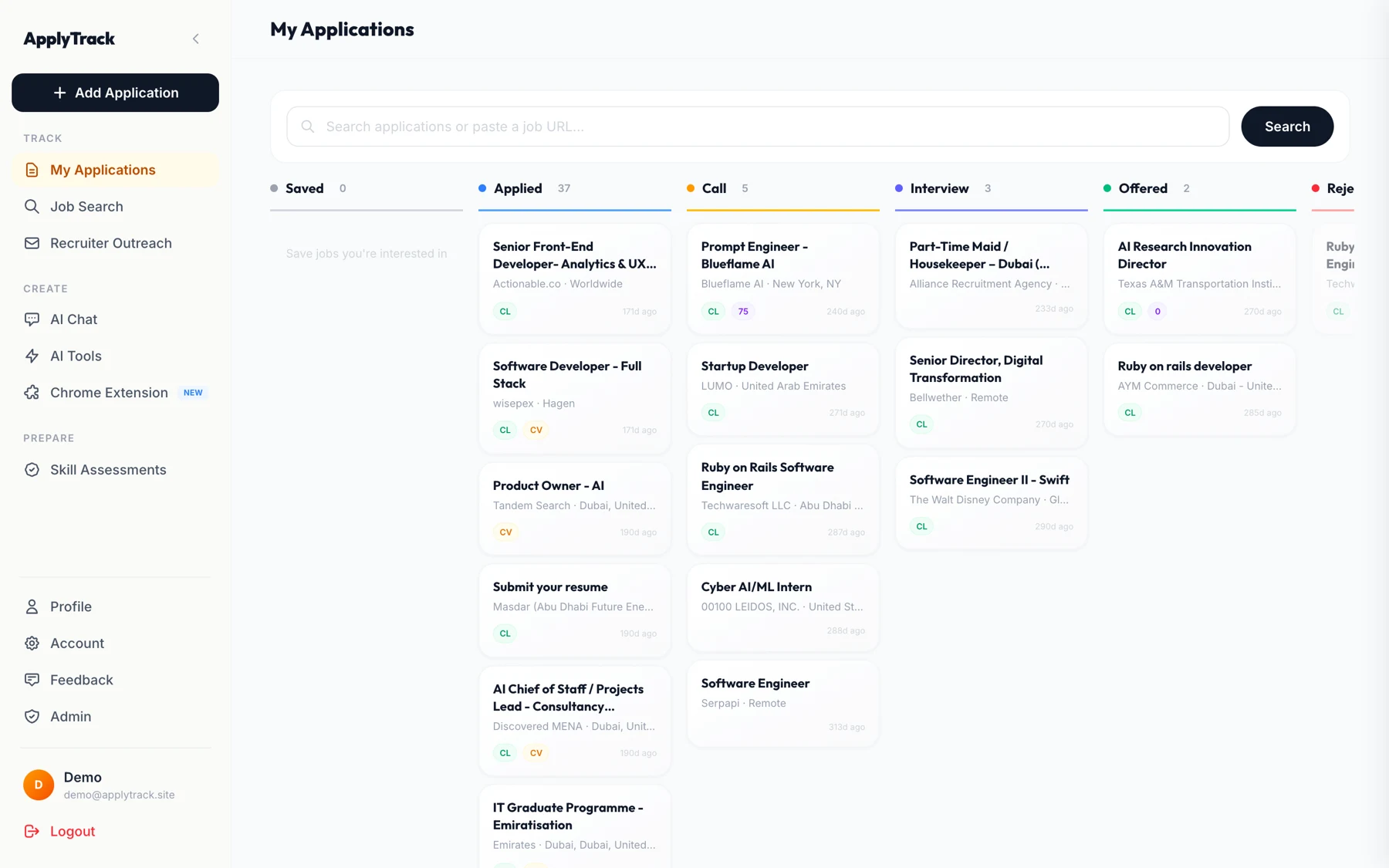1389x868 pixels.
Task: Open Skill Assessments page
Action: coord(115,469)
